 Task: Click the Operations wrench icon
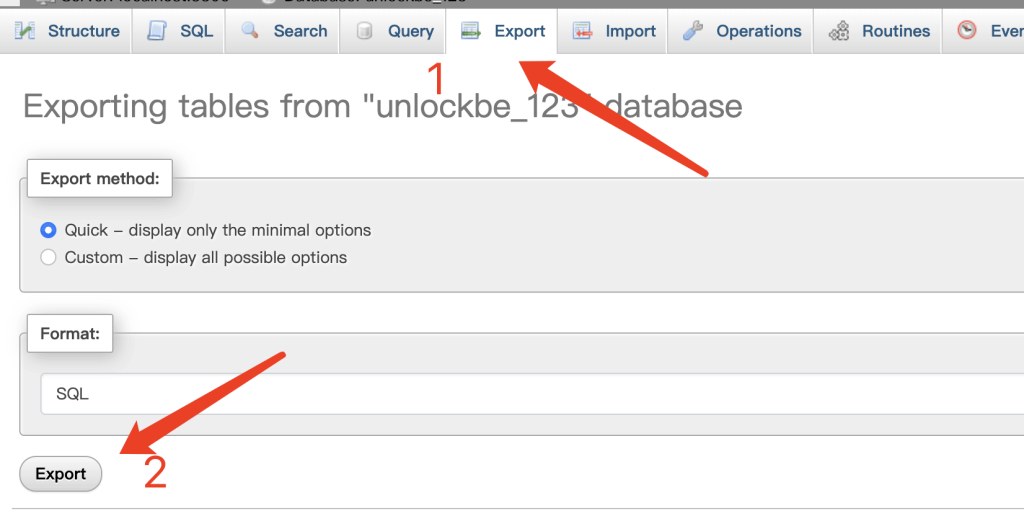tap(693, 31)
